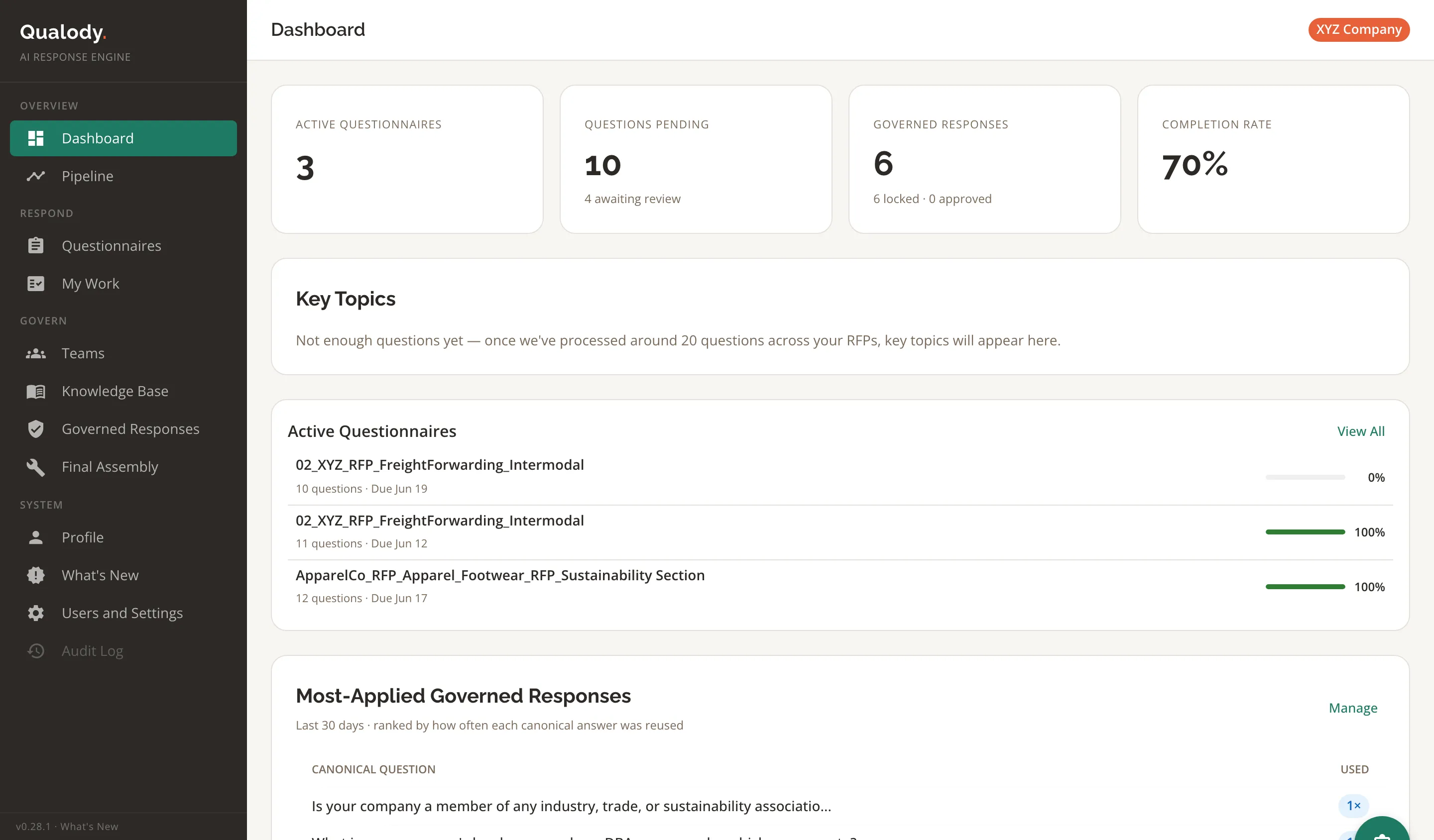The image size is (1434, 840).
Task: Click the Questions Pending stat card
Action: (696, 159)
